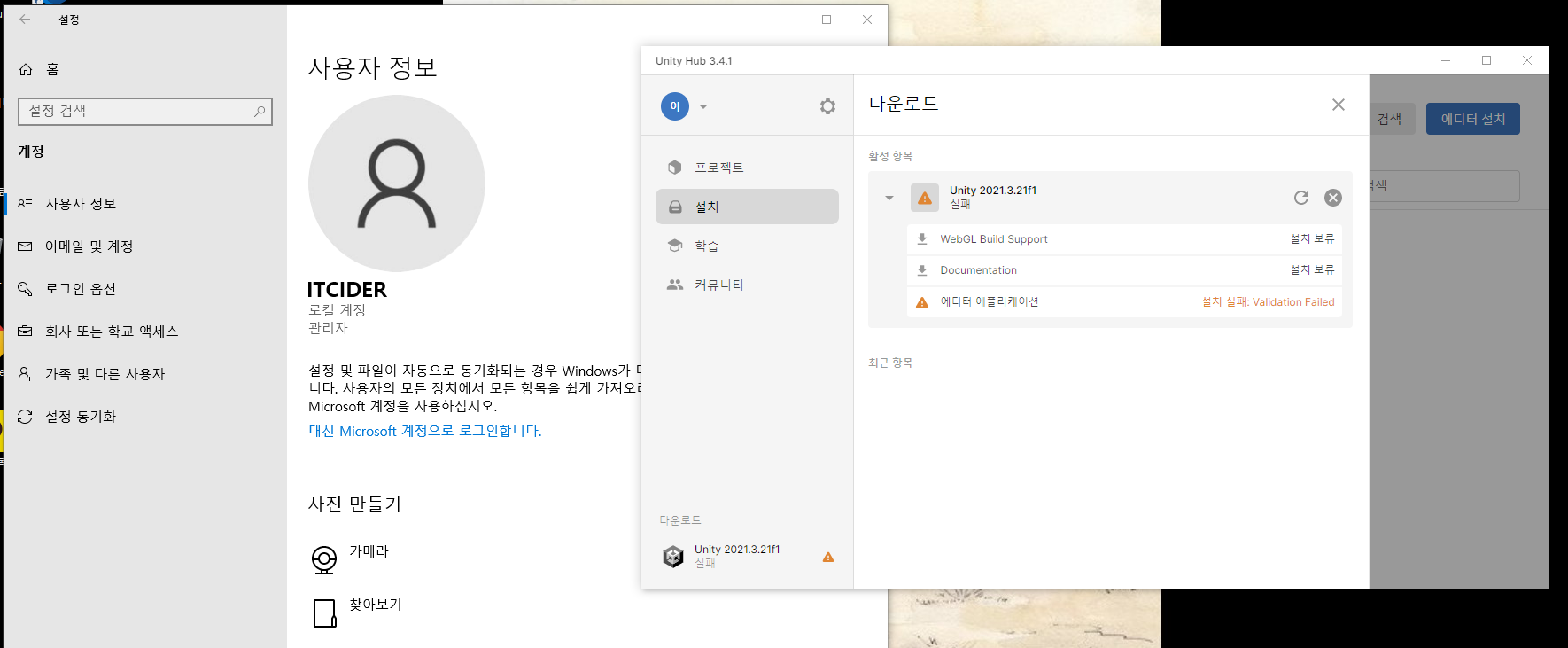Open Unity Hub preferences gear icon
Screen dimensions: 1568x648
(x=827, y=106)
